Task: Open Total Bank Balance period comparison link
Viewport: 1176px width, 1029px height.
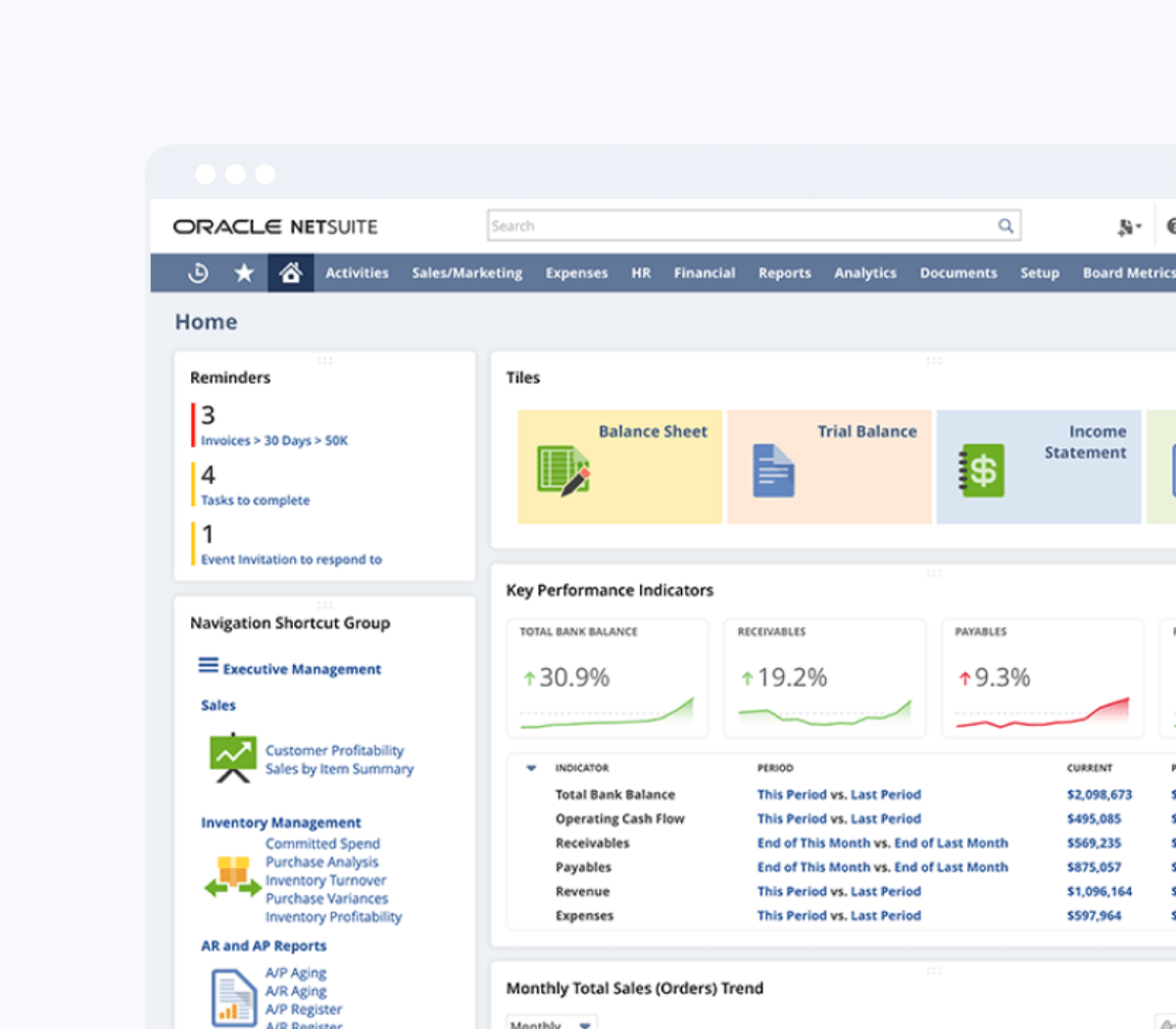Action: (x=839, y=795)
